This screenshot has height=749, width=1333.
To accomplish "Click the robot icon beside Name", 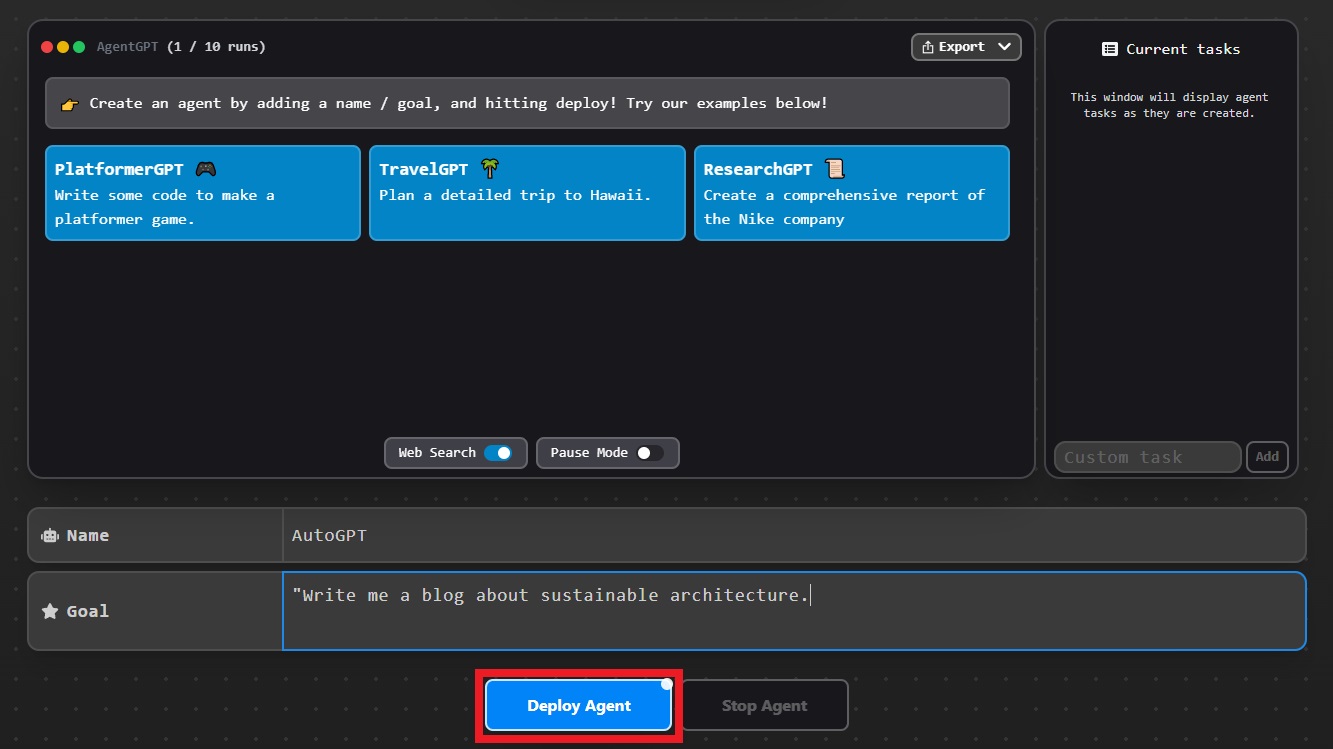I will [50, 536].
